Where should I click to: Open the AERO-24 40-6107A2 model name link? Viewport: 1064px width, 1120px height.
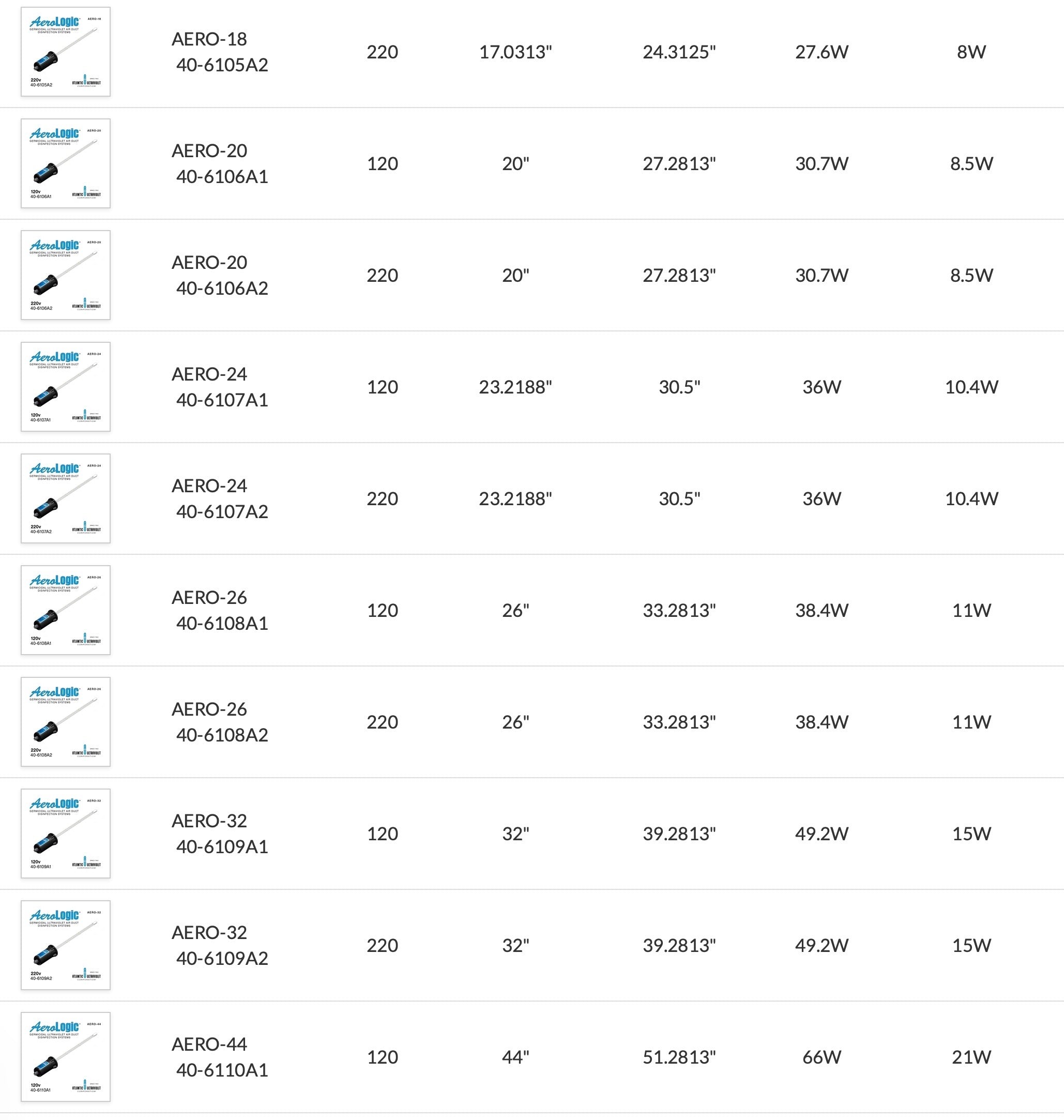coord(220,498)
